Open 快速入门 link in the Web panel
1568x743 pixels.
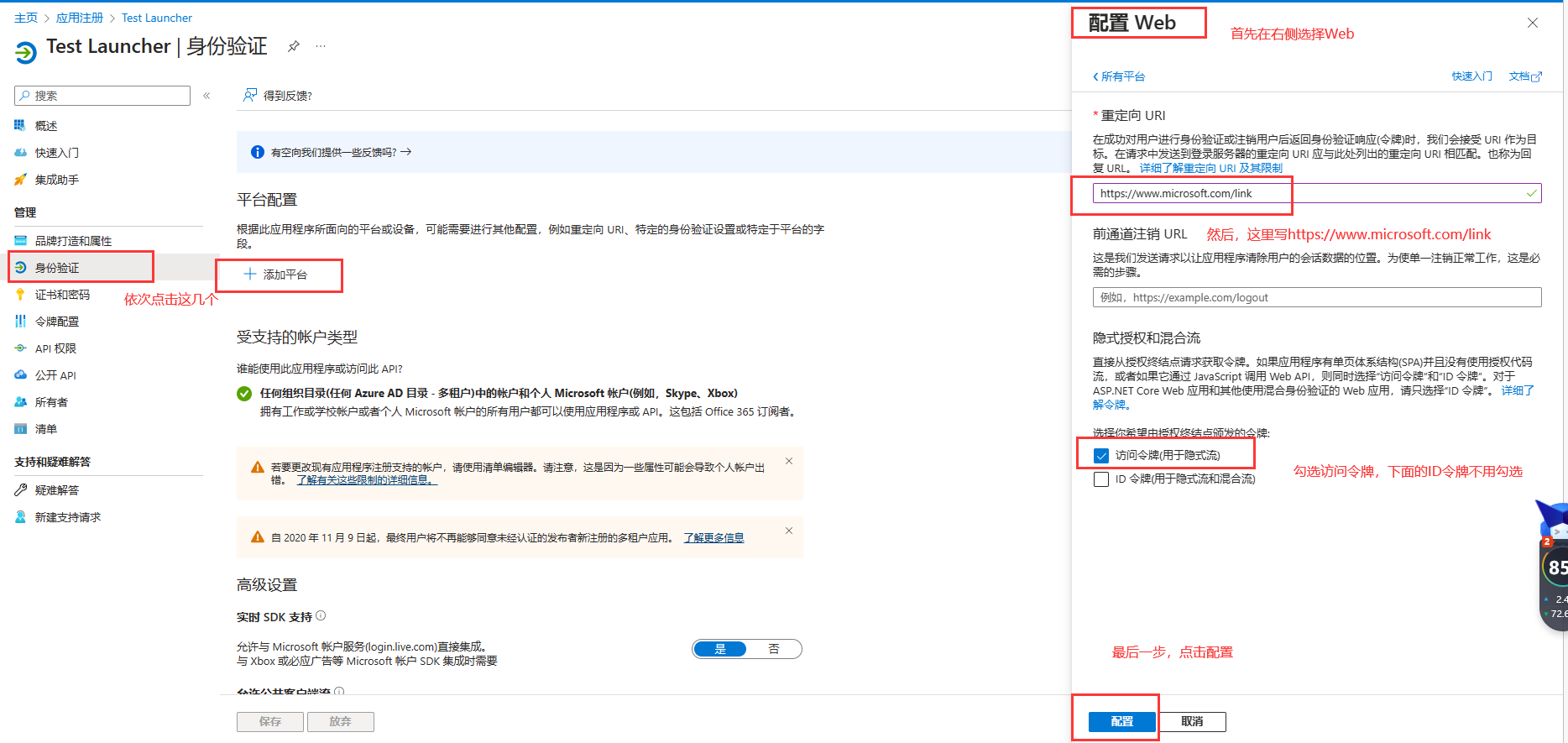1472,76
